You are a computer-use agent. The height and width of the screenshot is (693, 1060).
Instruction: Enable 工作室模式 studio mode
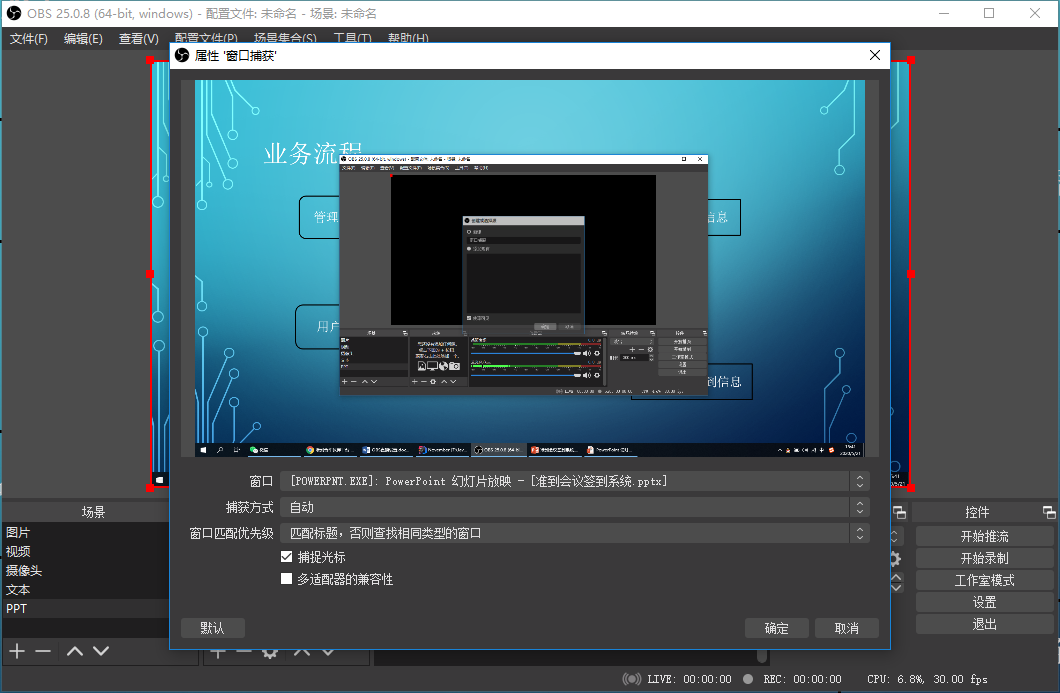(984, 580)
